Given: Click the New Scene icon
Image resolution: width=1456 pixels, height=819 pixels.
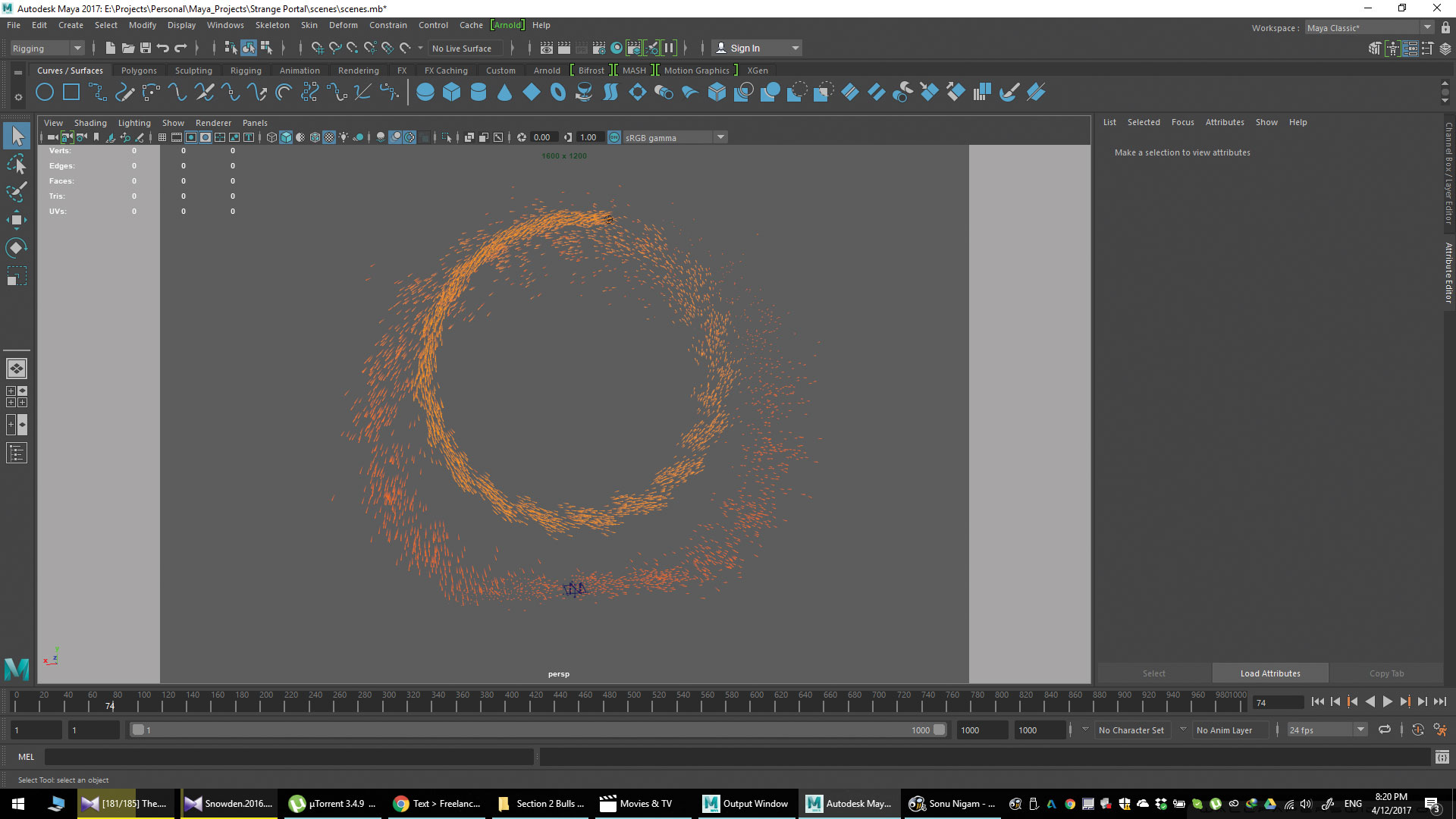Looking at the screenshot, I should tap(111, 49).
